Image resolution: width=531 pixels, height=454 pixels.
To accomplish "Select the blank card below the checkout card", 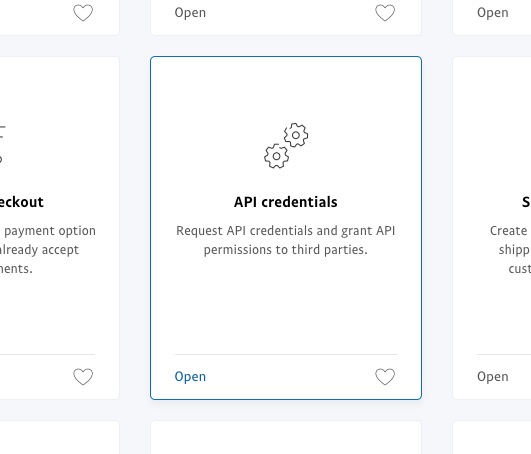I will tap(60, 437).
